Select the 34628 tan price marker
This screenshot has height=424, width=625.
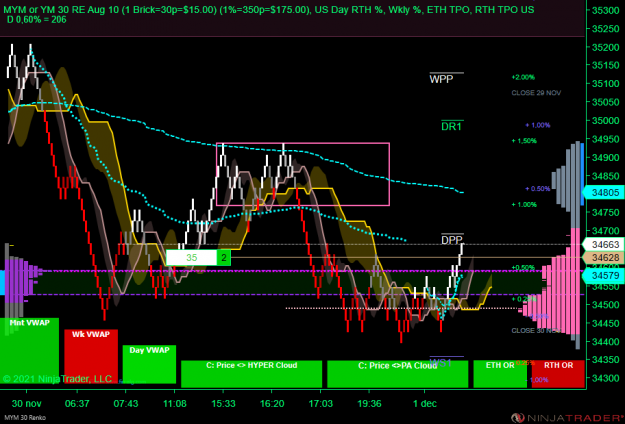(x=603, y=258)
